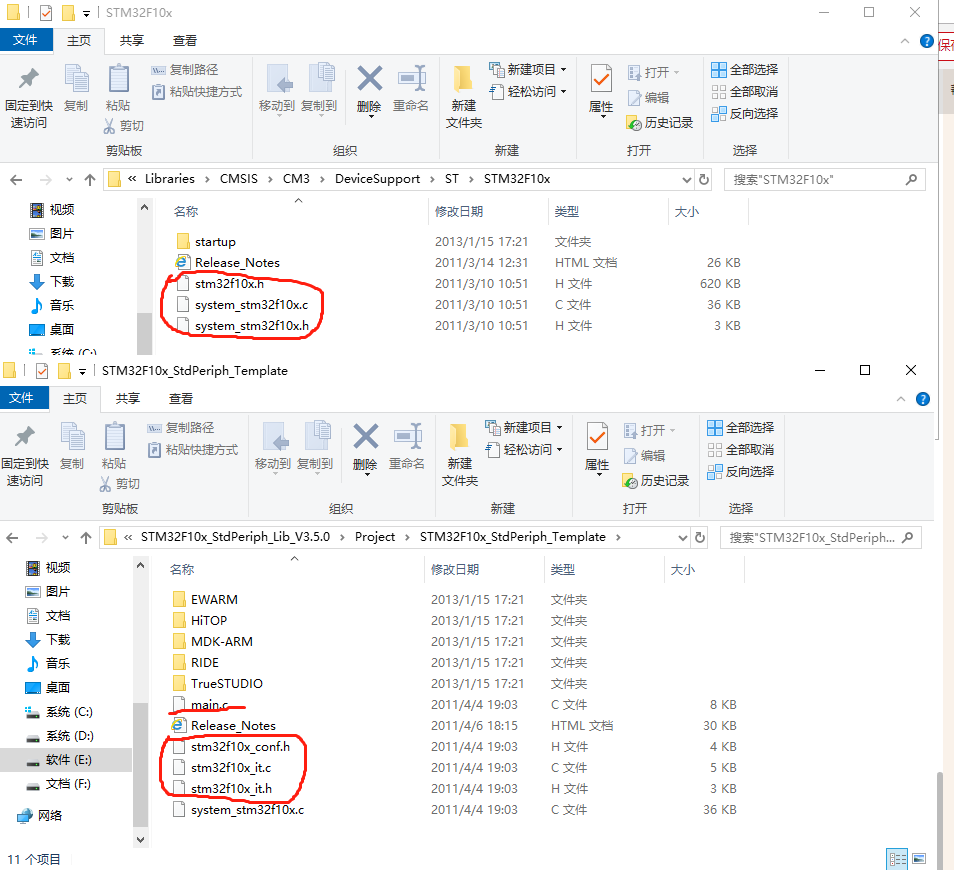Click Back arrow in top window navigation
Viewport: 954px width, 870px height.
click(x=16, y=179)
